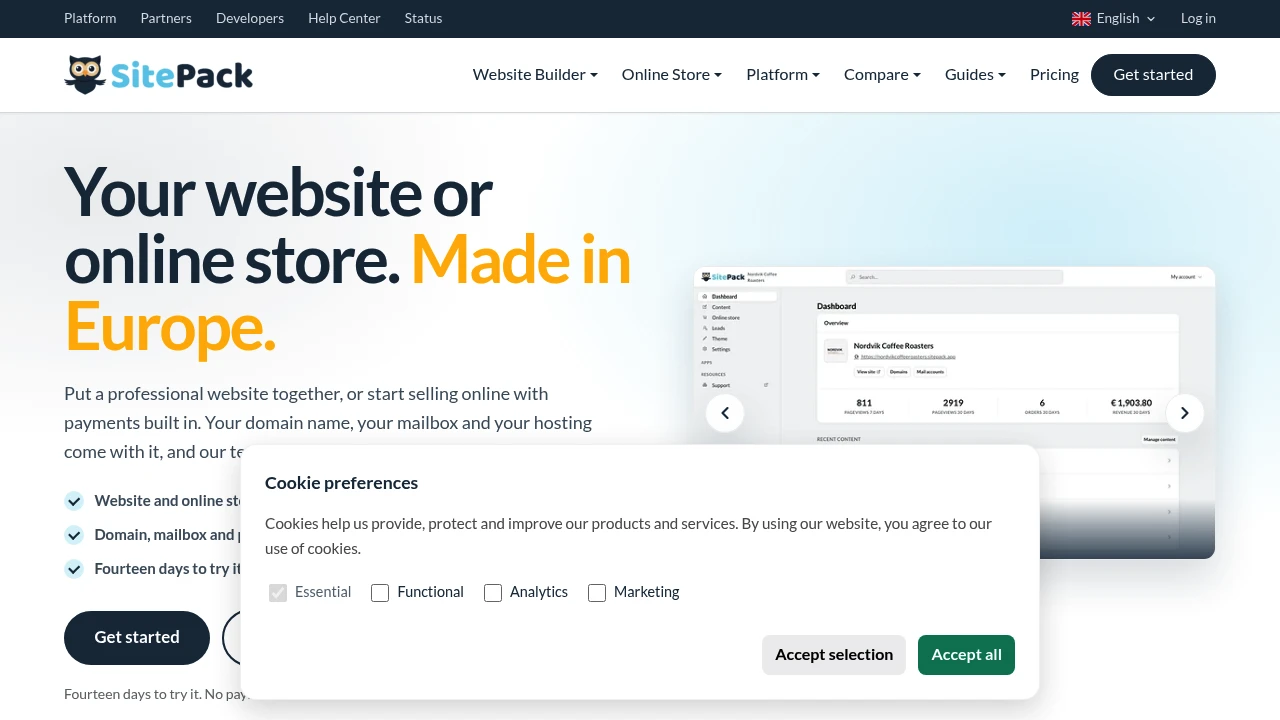Click the Log in link
The height and width of the screenshot is (720, 1280).
point(1198,18)
